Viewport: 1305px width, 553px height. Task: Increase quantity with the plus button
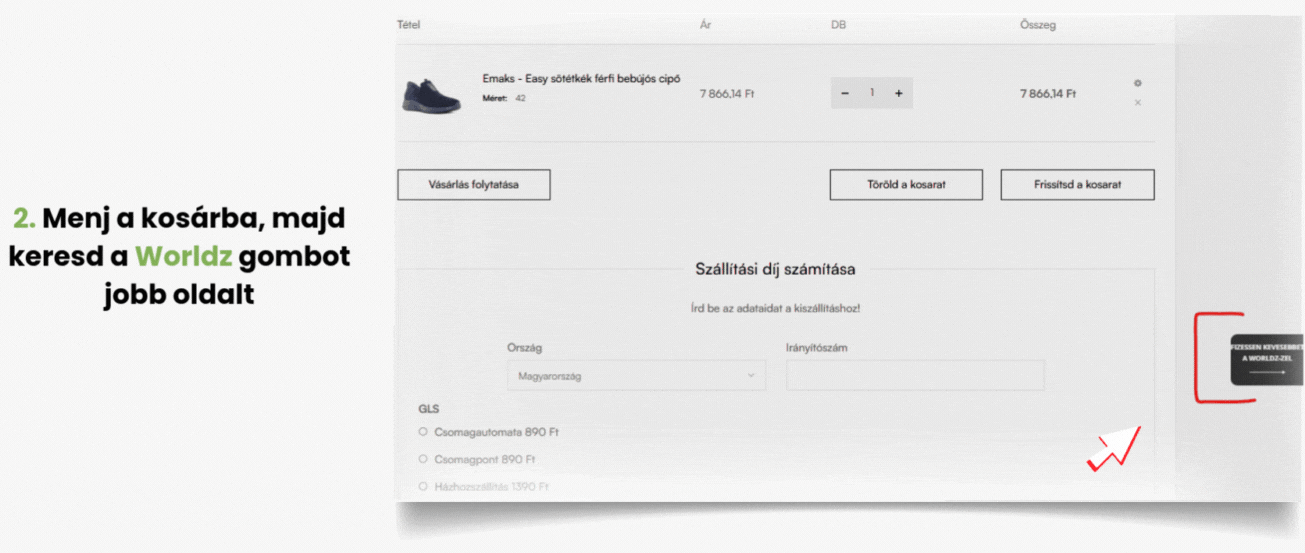click(898, 93)
